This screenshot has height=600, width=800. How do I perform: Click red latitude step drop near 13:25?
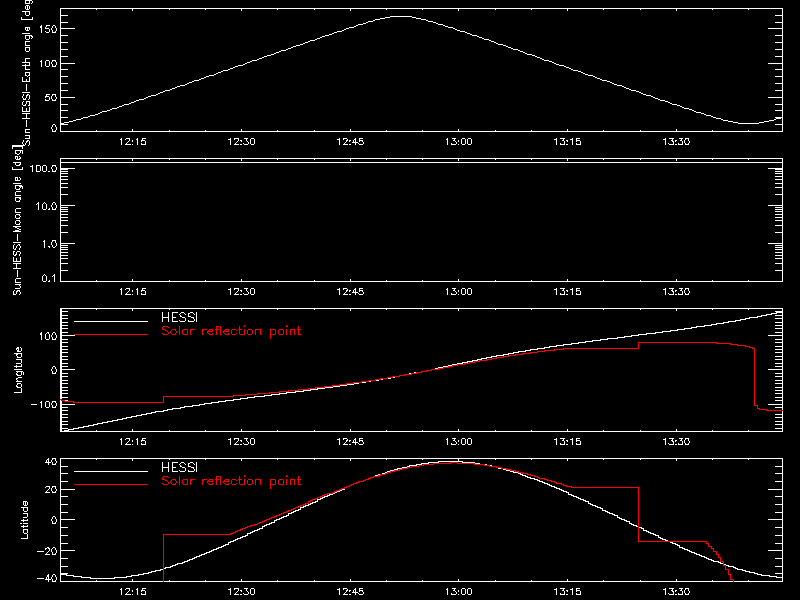[638, 514]
